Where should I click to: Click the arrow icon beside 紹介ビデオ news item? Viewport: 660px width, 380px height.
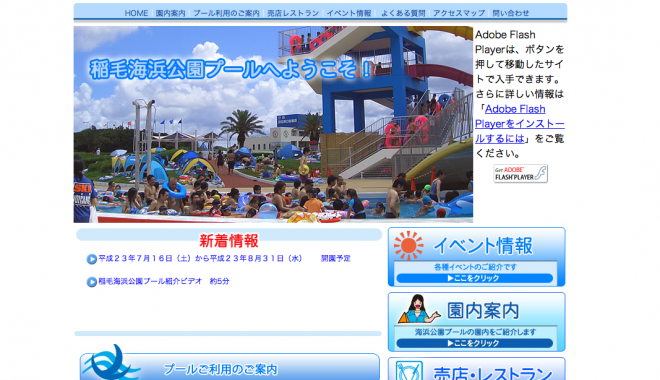pyautogui.click(x=91, y=282)
